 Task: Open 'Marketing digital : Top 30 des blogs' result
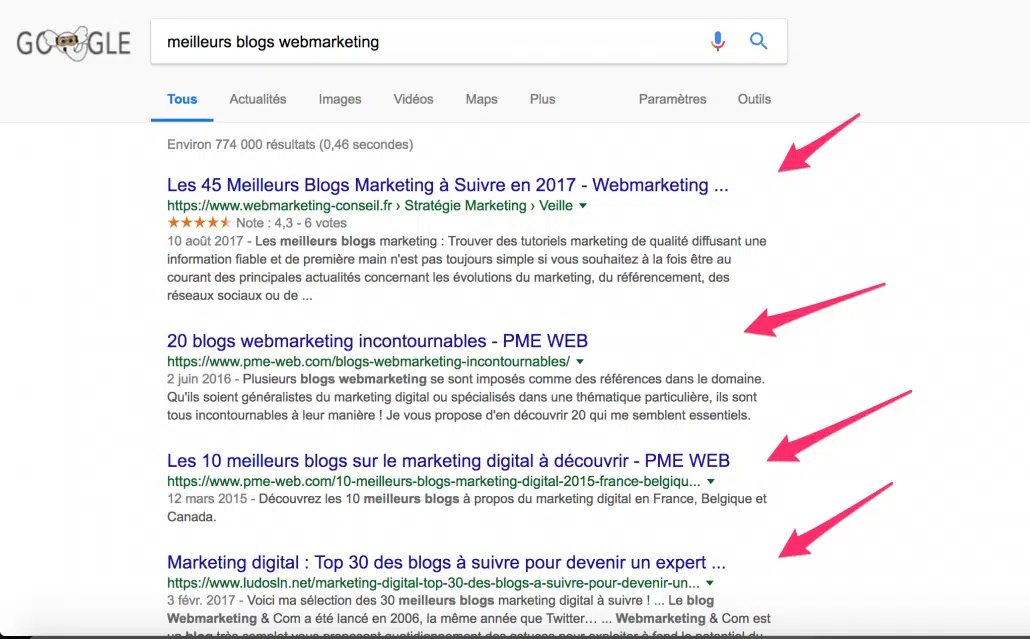point(446,562)
